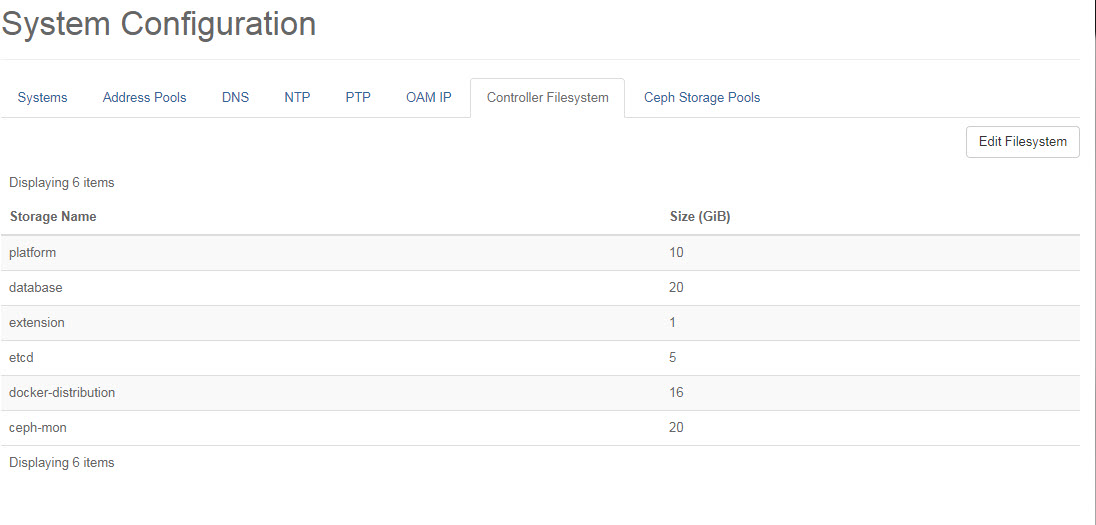Image resolution: width=1096 pixels, height=525 pixels.
Task: Go to the NTP tab
Action: point(297,98)
